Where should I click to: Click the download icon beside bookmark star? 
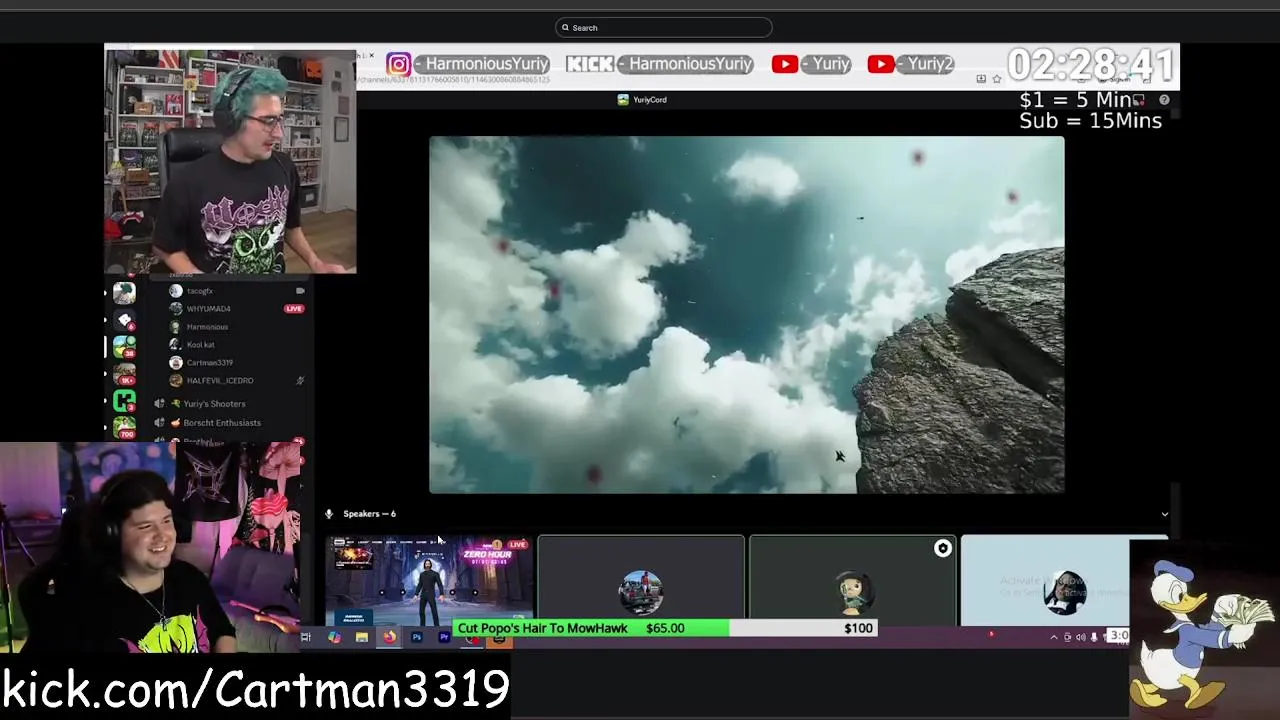(x=981, y=79)
